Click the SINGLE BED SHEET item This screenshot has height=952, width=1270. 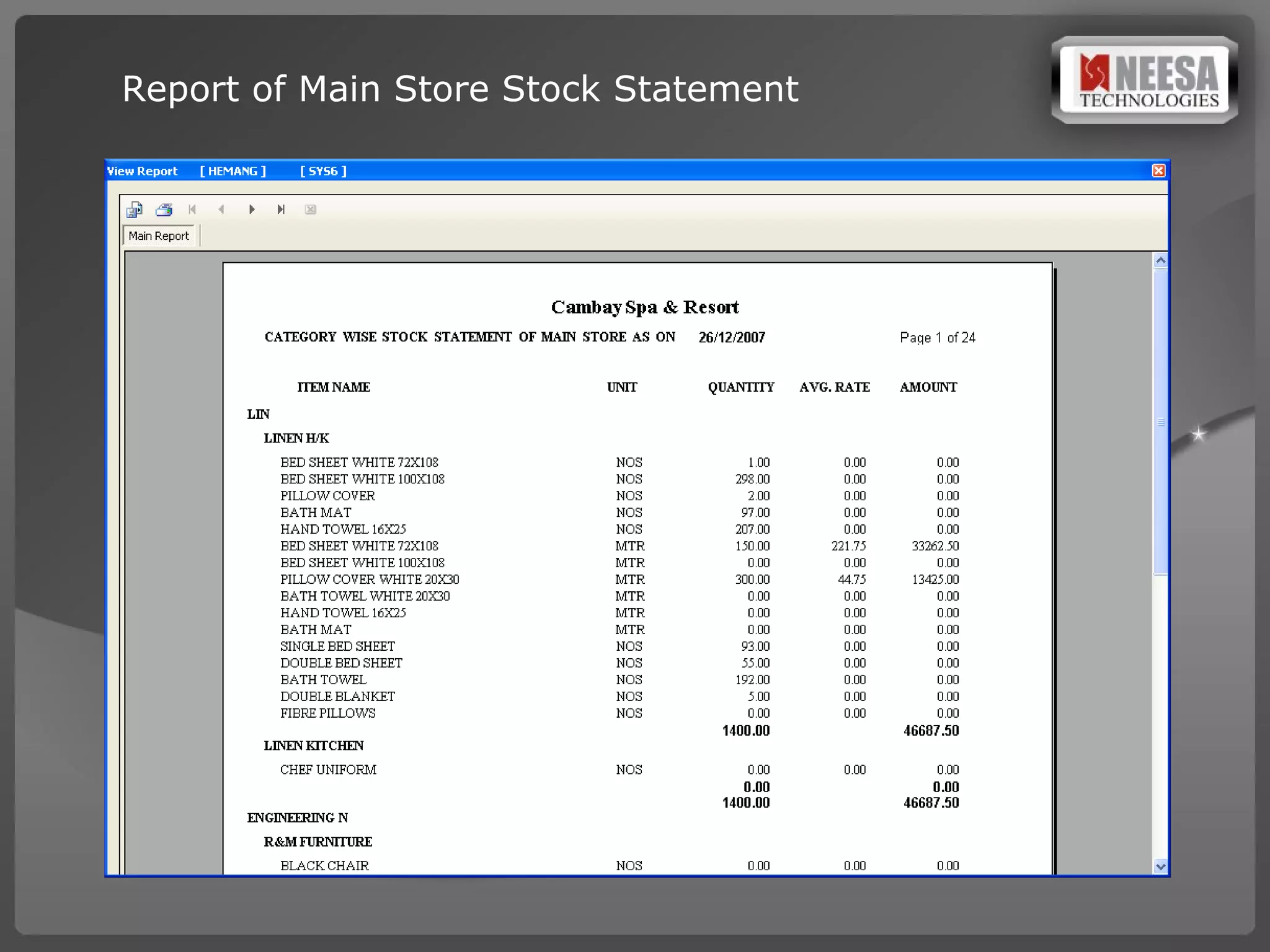[337, 646]
